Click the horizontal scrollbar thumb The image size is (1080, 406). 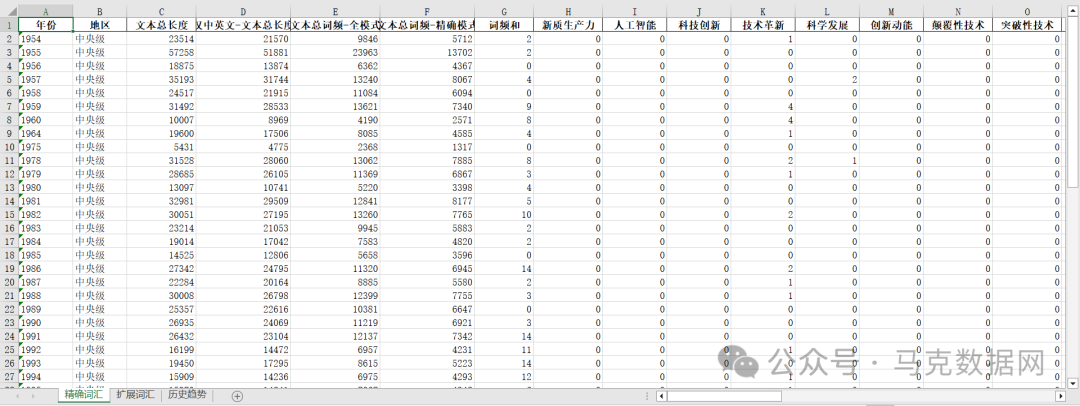(724, 396)
